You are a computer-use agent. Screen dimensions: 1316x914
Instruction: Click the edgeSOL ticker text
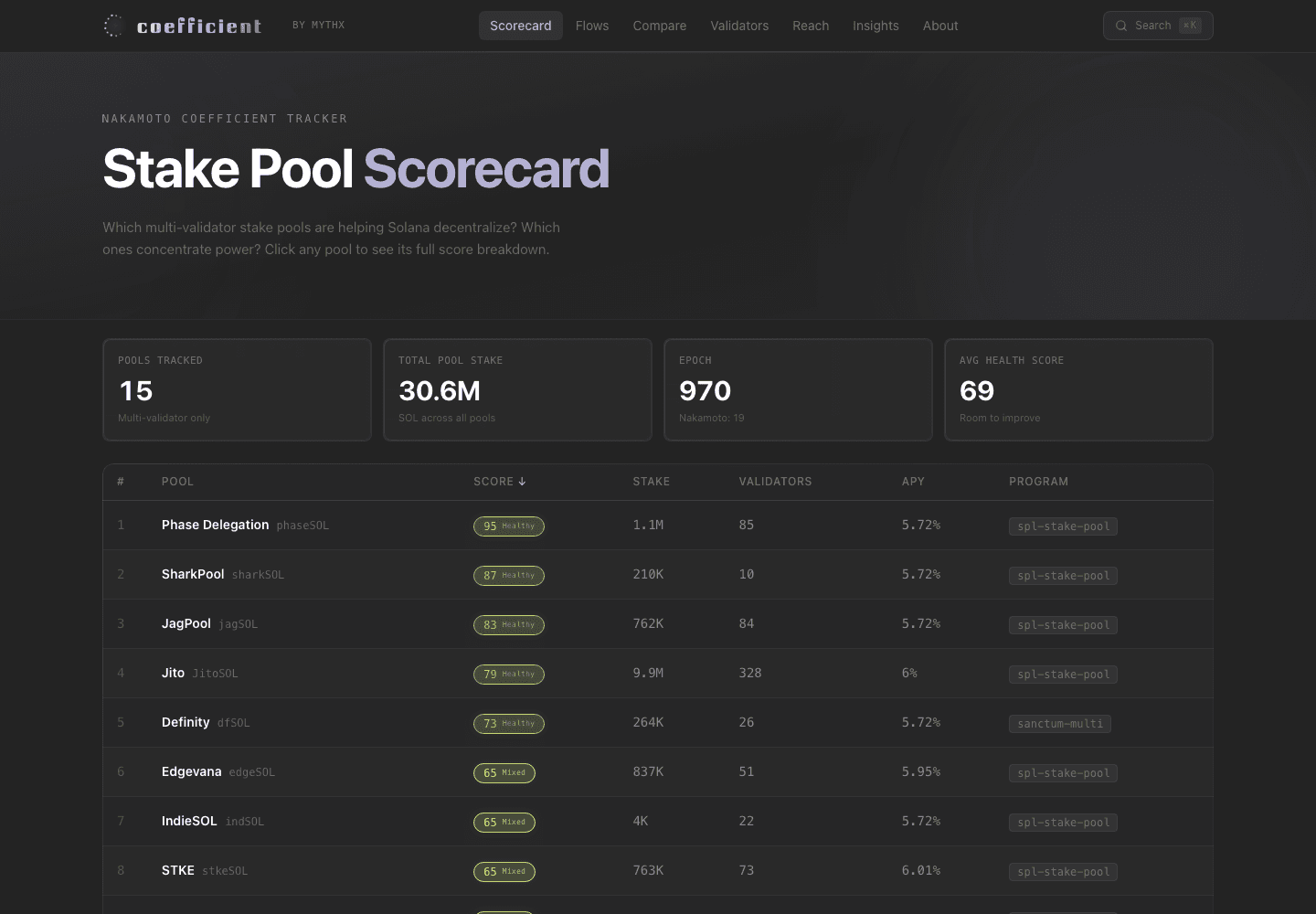click(251, 772)
